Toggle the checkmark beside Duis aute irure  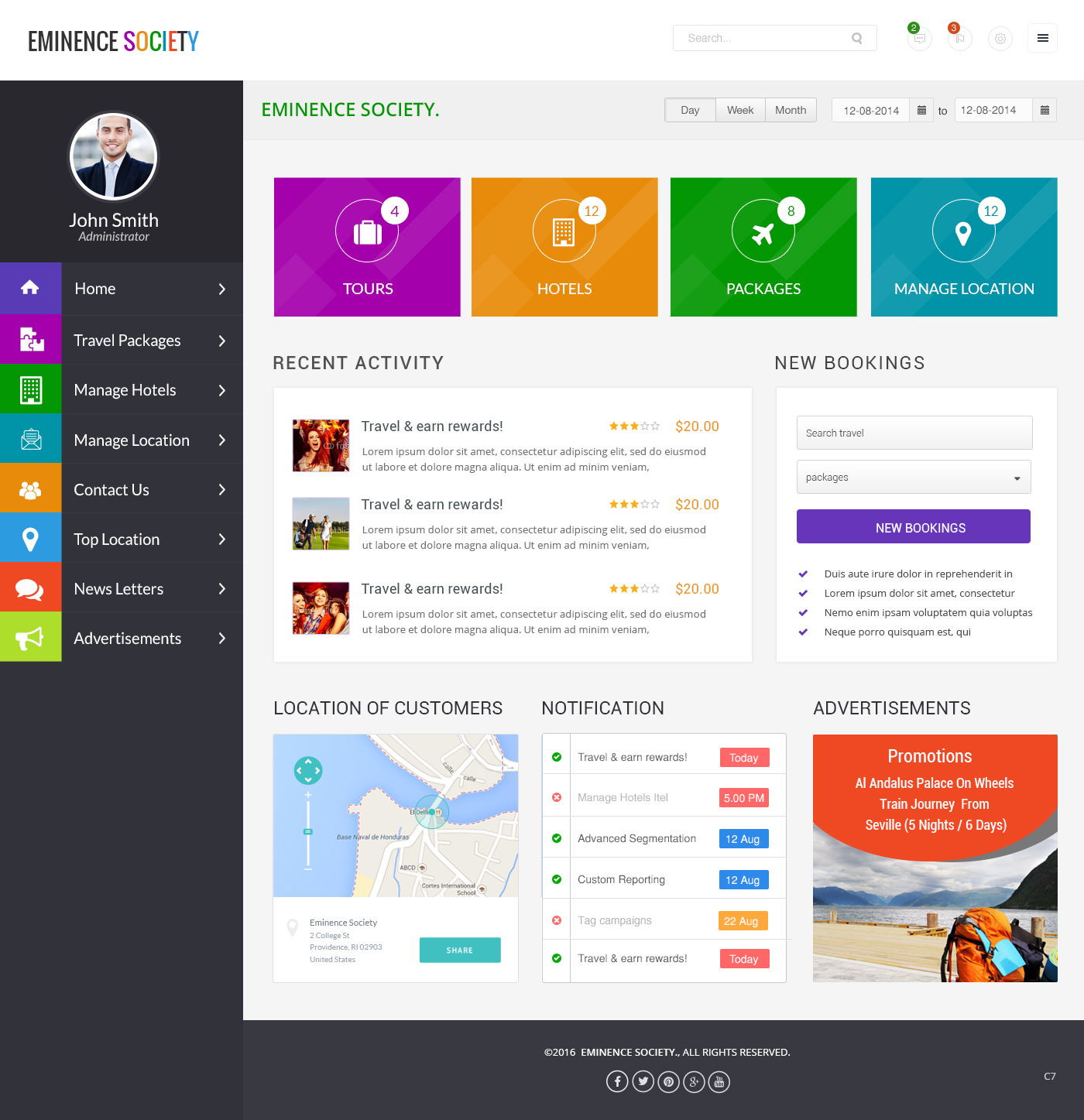tap(803, 574)
